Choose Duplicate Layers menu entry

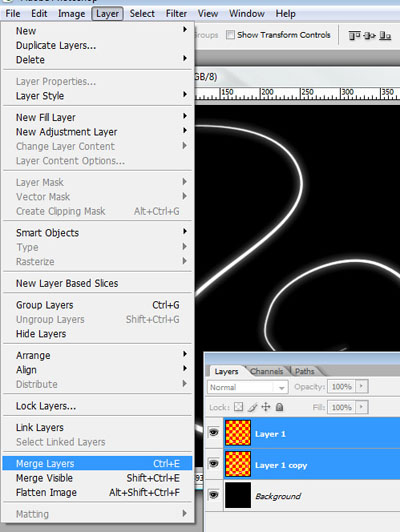97,45
